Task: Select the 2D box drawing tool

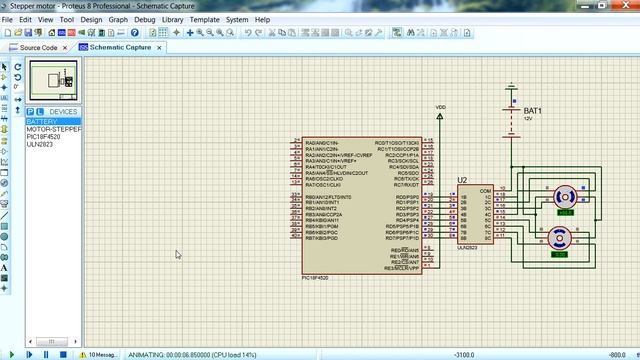Action: (x=4, y=227)
